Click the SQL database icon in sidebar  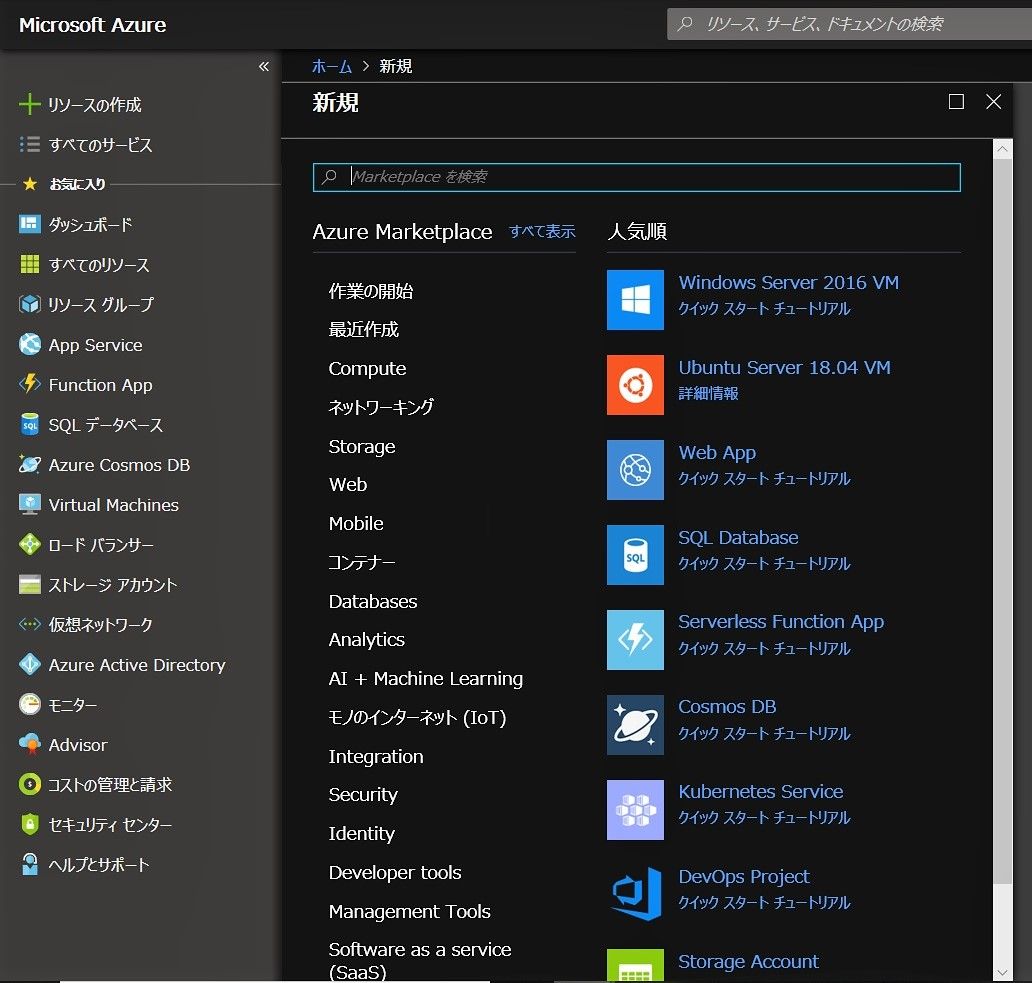(x=29, y=424)
